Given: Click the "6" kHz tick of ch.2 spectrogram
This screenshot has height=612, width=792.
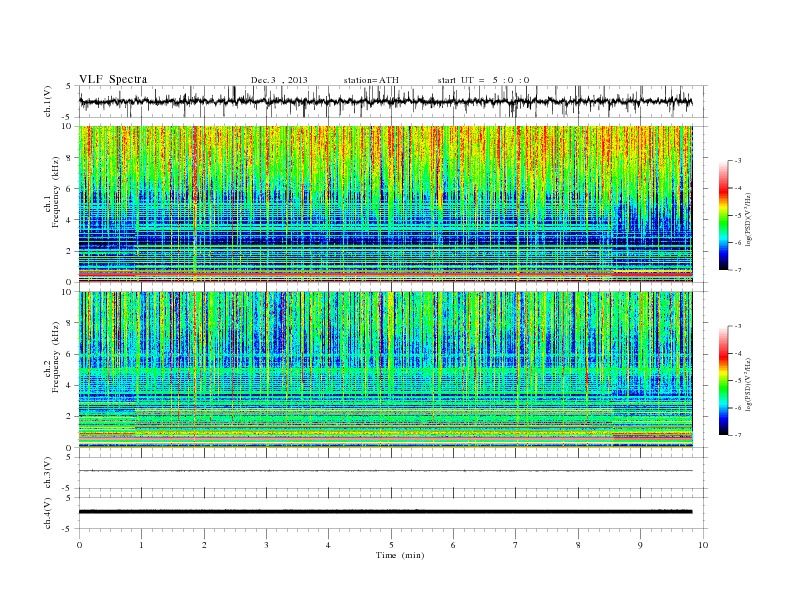Looking at the screenshot, I should click(x=70, y=354).
